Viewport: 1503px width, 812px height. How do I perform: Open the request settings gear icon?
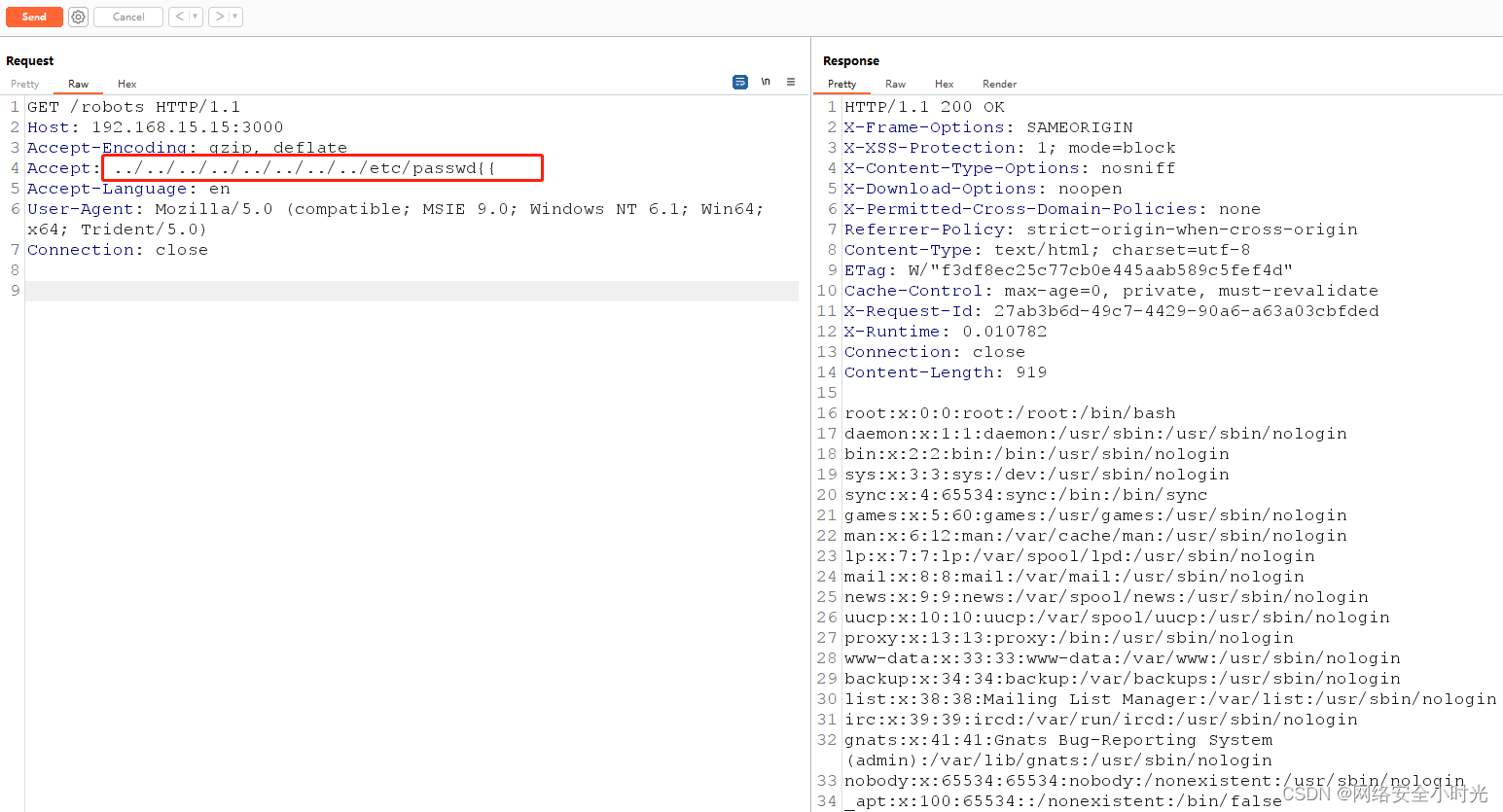(x=78, y=17)
